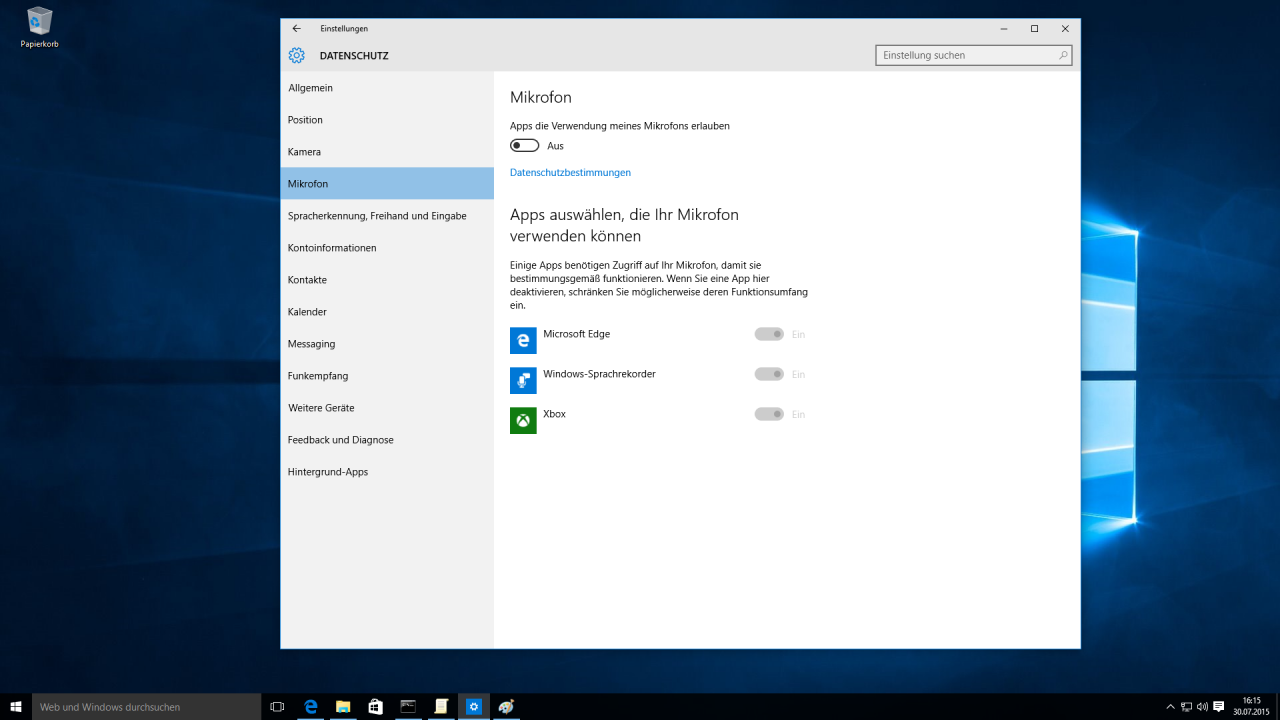Toggle Windows-Sprachrekorder microphone switch

point(769,374)
